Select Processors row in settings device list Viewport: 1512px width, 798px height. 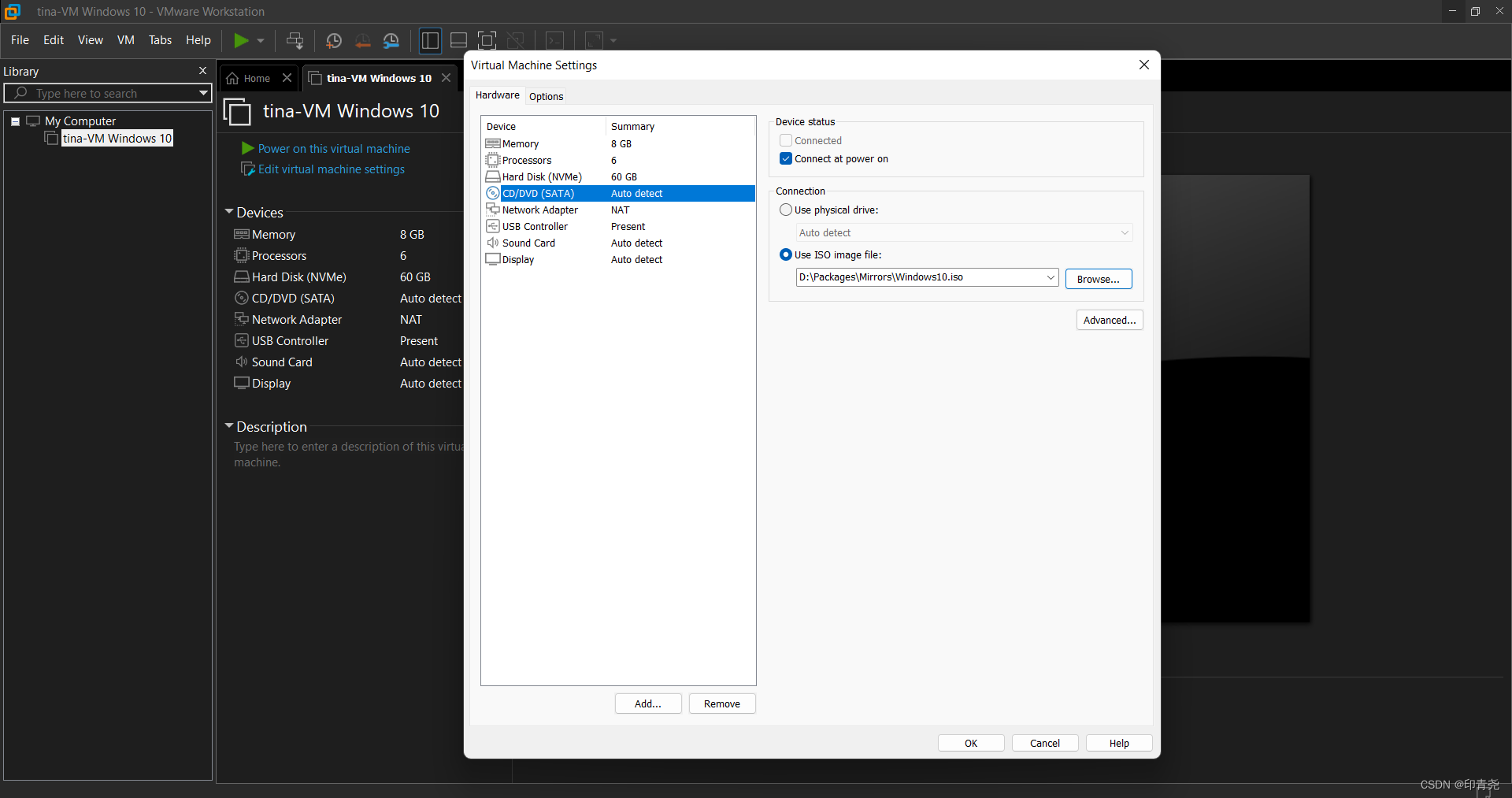point(619,160)
